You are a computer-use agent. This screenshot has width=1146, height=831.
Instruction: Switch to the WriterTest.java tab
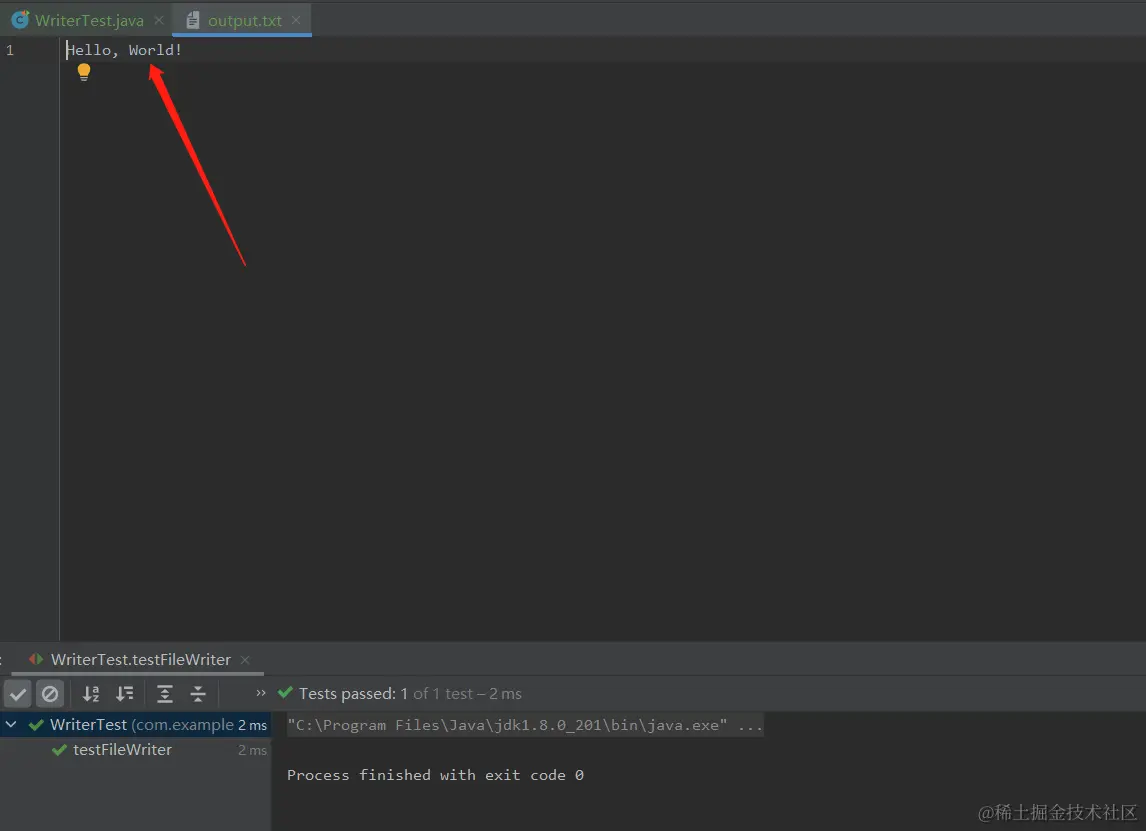click(88, 20)
